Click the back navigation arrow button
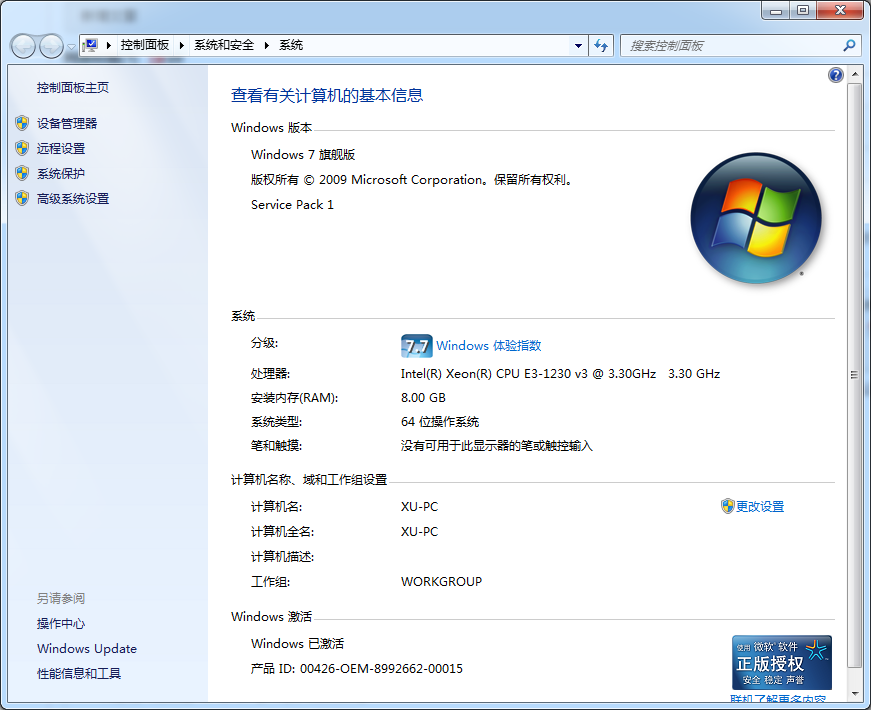 23,46
